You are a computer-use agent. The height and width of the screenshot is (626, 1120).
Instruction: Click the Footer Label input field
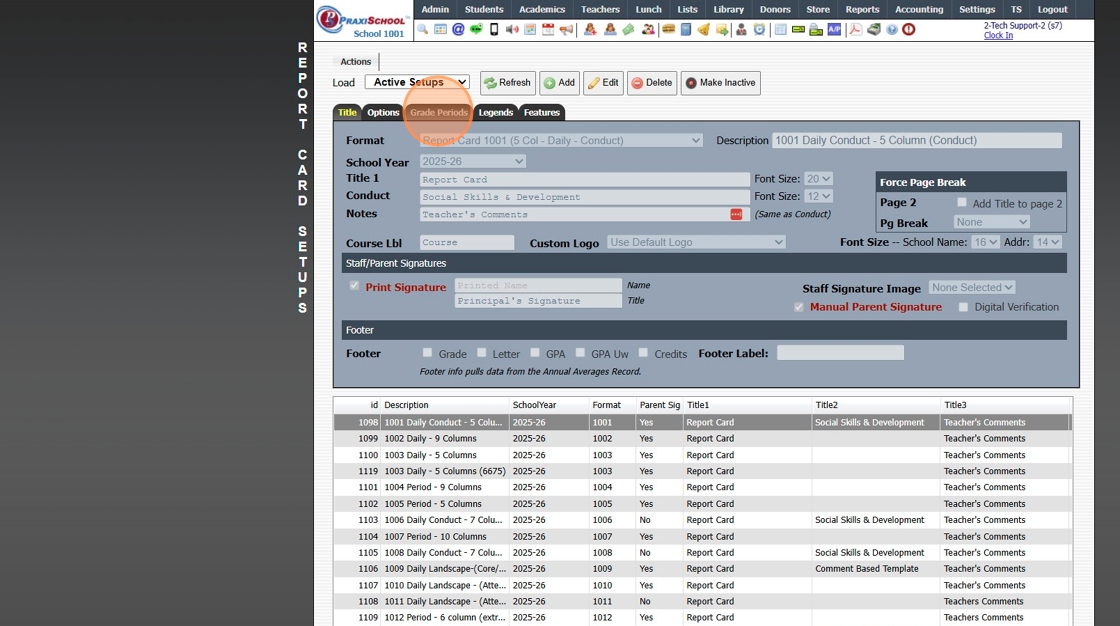840,353
